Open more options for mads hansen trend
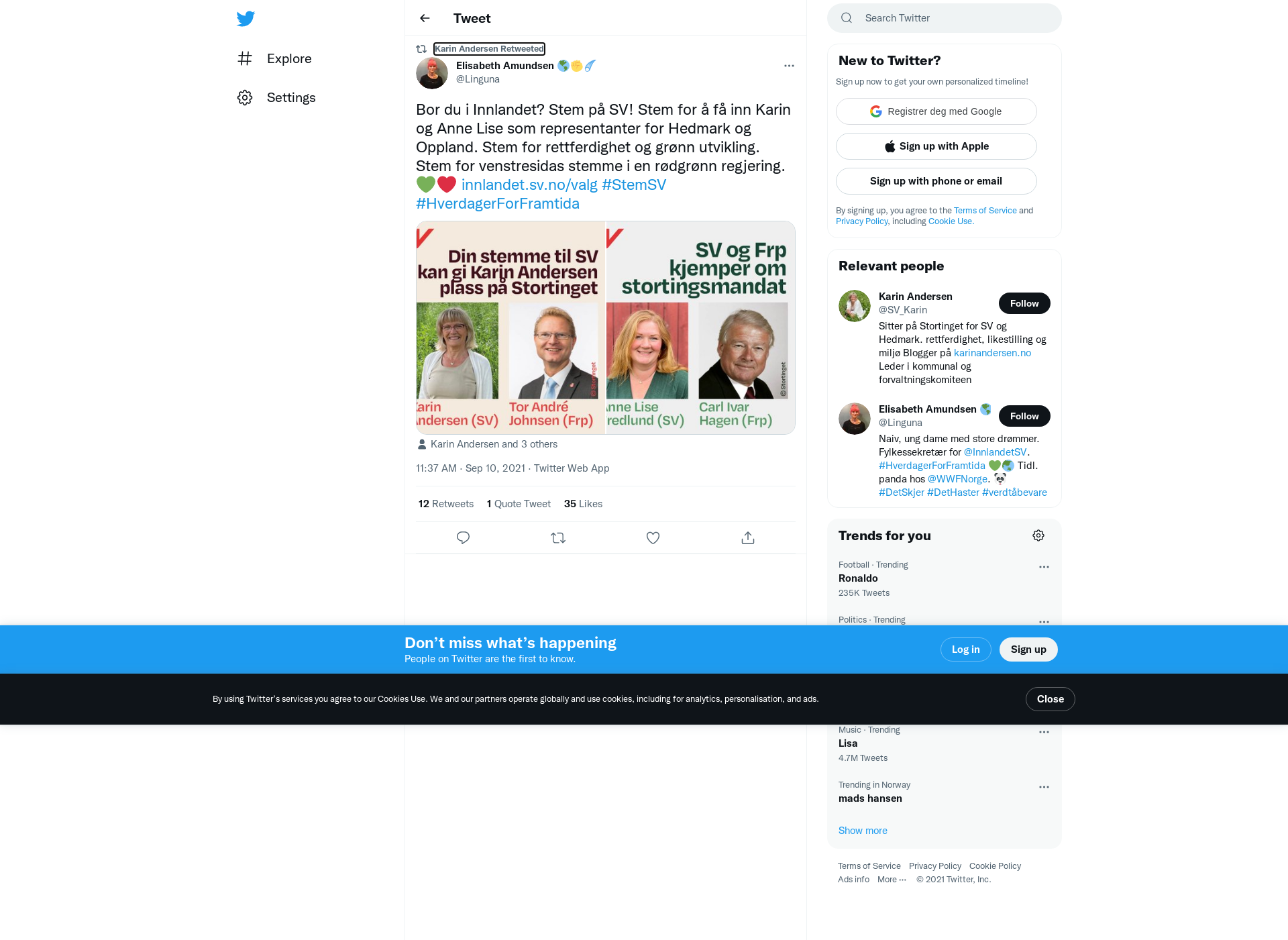 click(x=1044, y=787)
